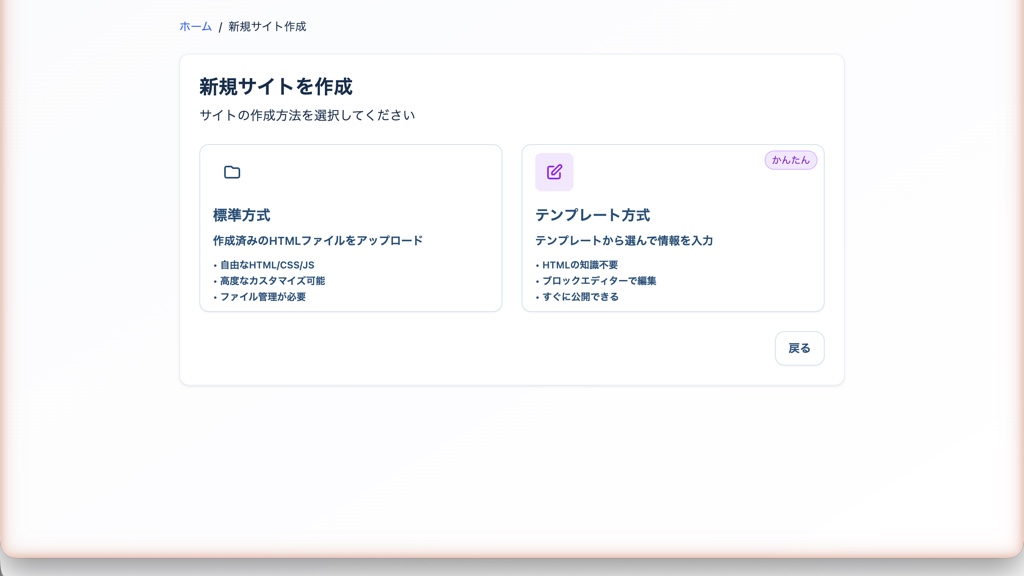Open the ホーム breadcrumb link
Image resolution: width=1024 pixels, height=576 pixels.
click(x=194, y=27)
